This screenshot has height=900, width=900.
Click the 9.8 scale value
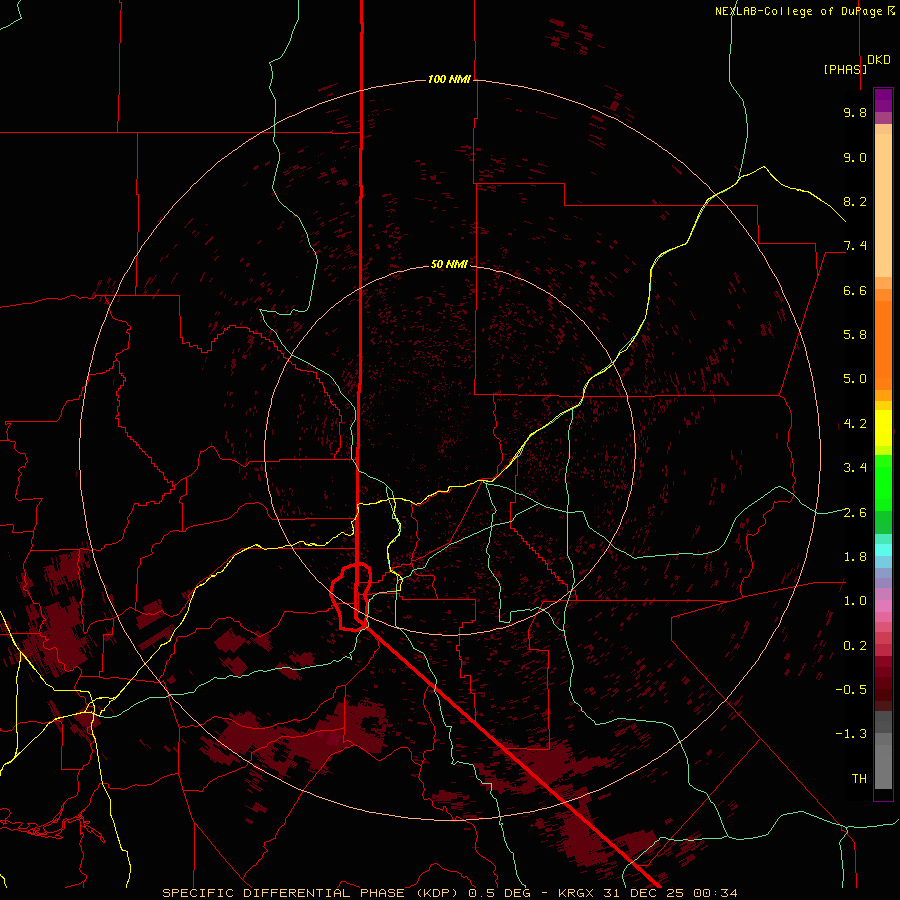click(x=855, y=112)
